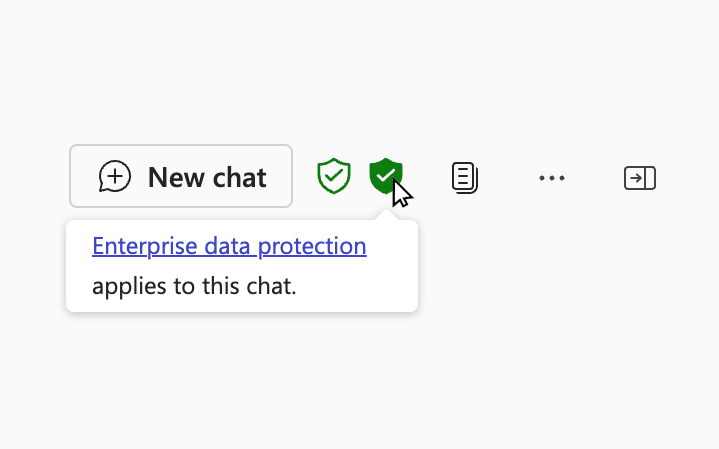Select the filled shield protection badge
This screenshot has width=719, height=449.
point(386,176)
